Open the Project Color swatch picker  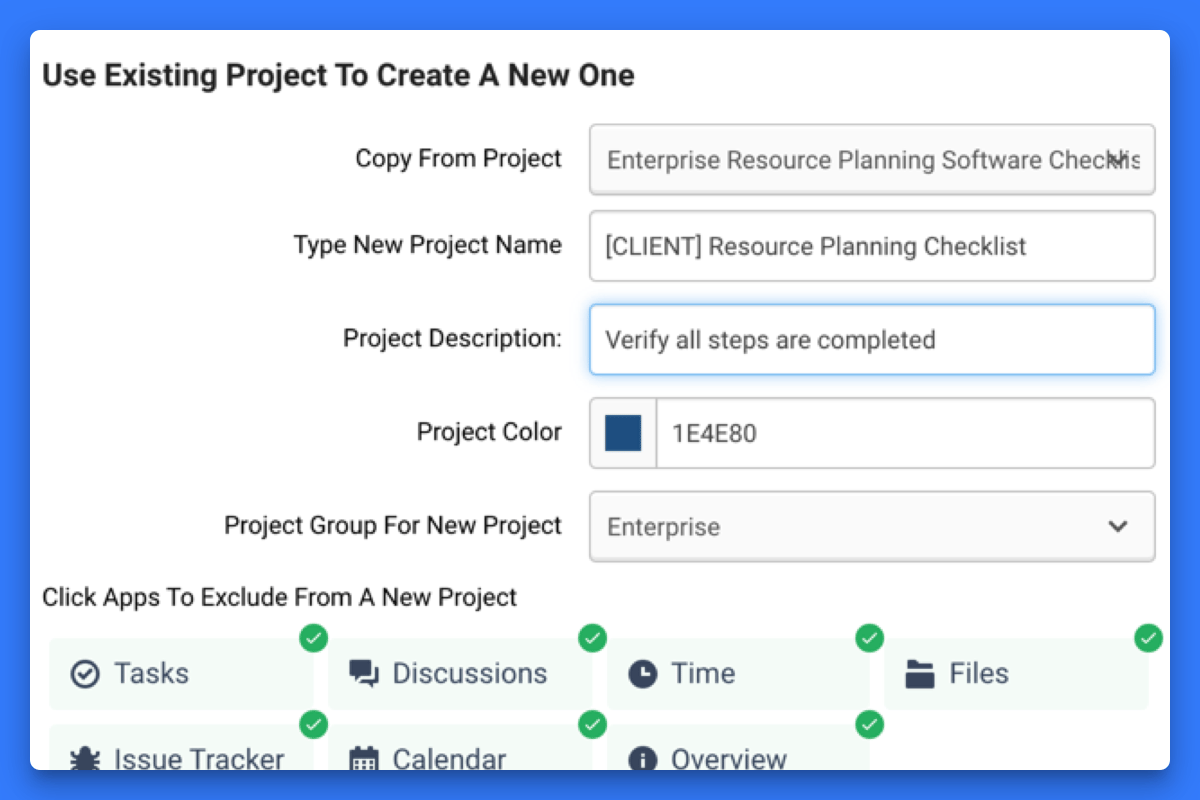point(622,433)
